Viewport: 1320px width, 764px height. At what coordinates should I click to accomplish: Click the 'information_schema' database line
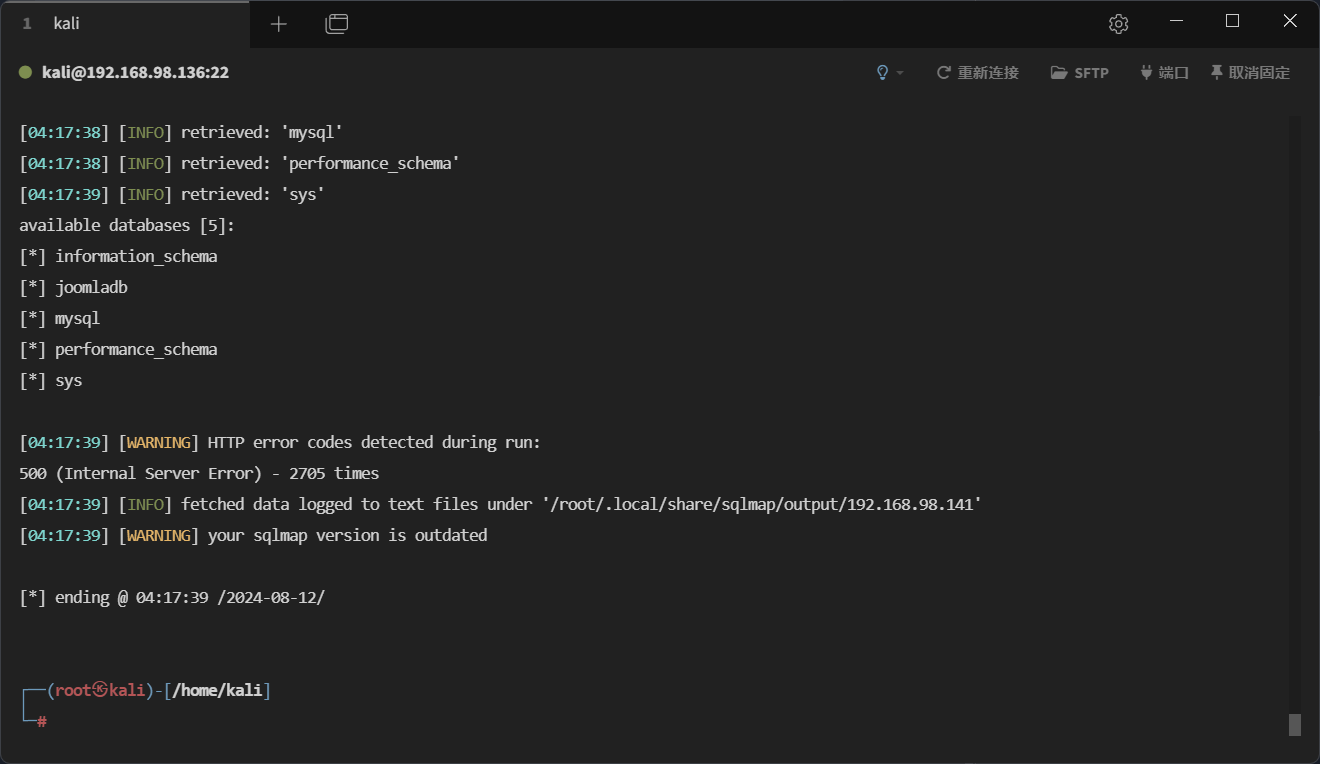pyautogui.click(x=118, y=256)
